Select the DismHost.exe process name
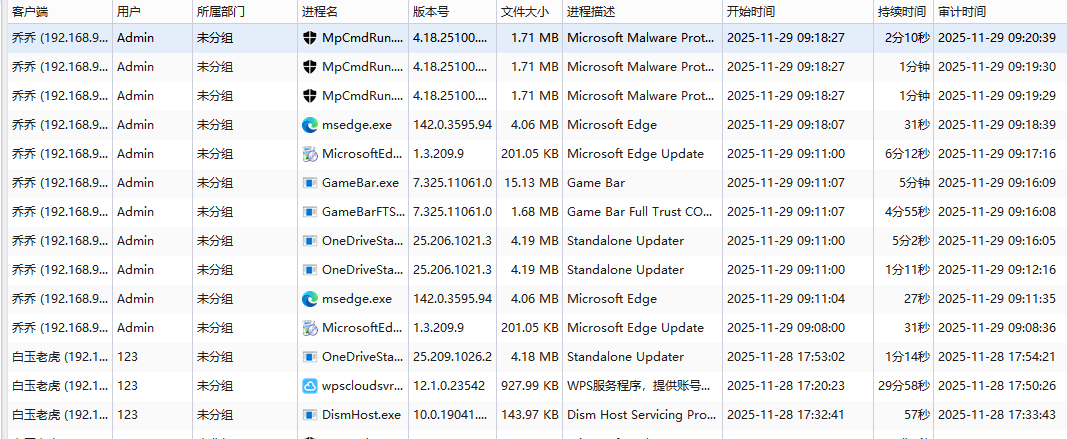This screenshot has width=1067, height=439. pyautogui.click(x=361, y=414)
